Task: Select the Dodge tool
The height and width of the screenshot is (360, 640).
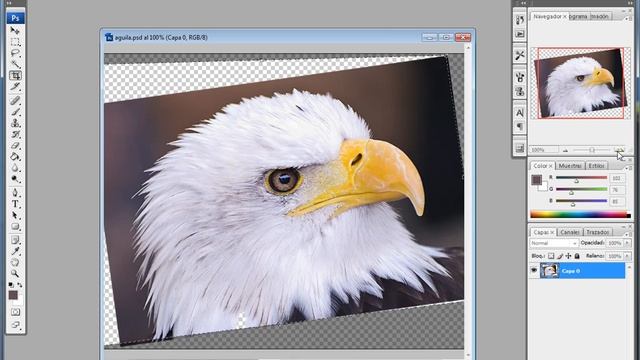Action: point(16,179)
